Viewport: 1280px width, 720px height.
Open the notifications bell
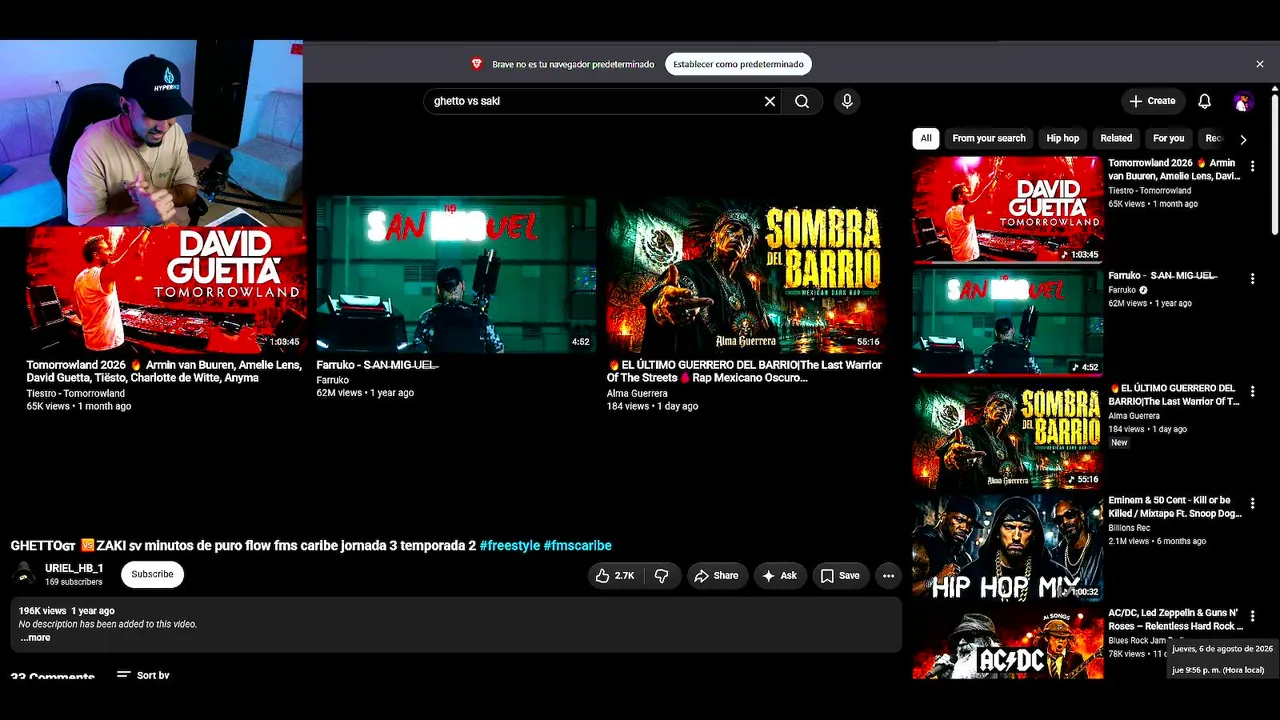coord(1205,101)
